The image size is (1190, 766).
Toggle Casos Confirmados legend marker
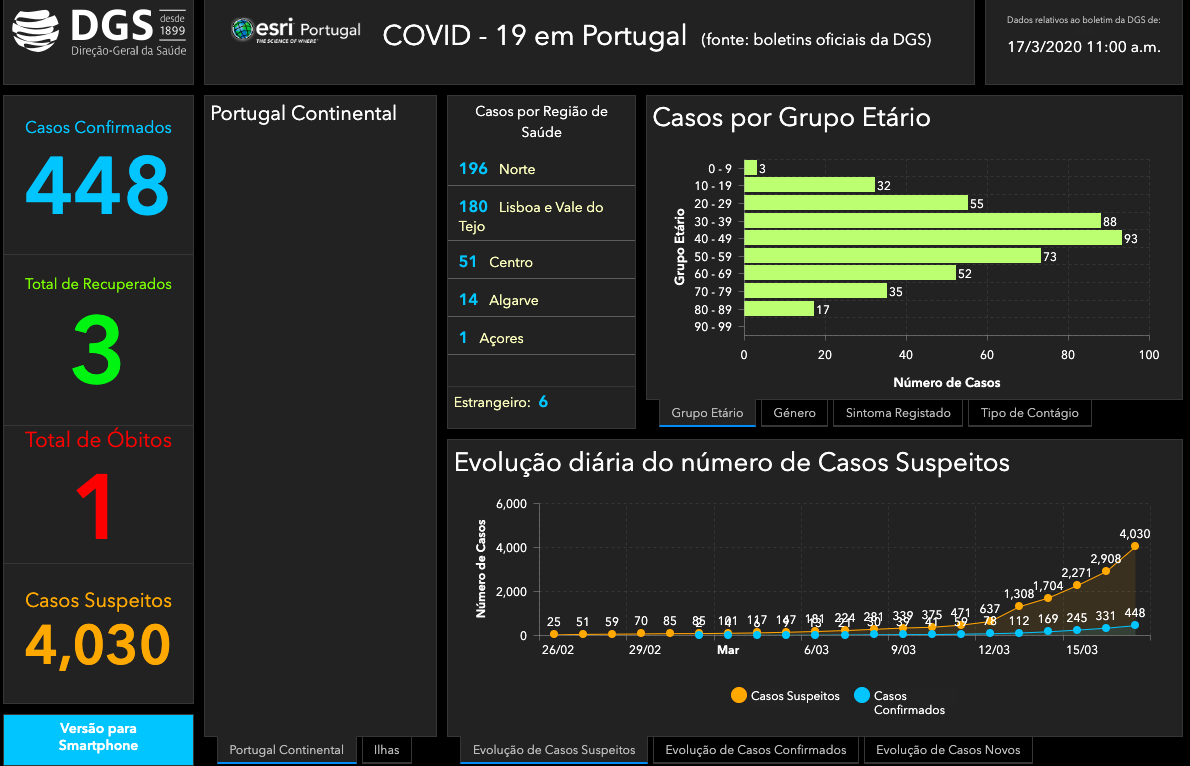point(861,695)
